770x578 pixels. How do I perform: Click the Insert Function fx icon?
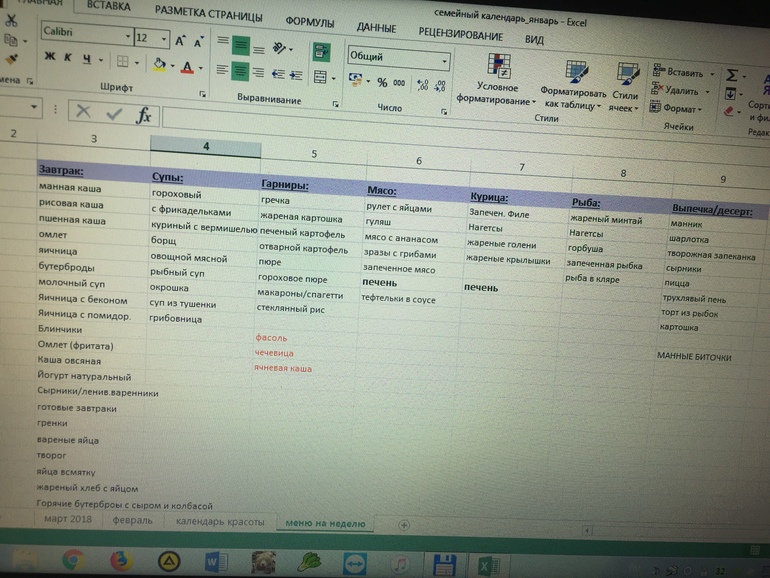[144, 115]
